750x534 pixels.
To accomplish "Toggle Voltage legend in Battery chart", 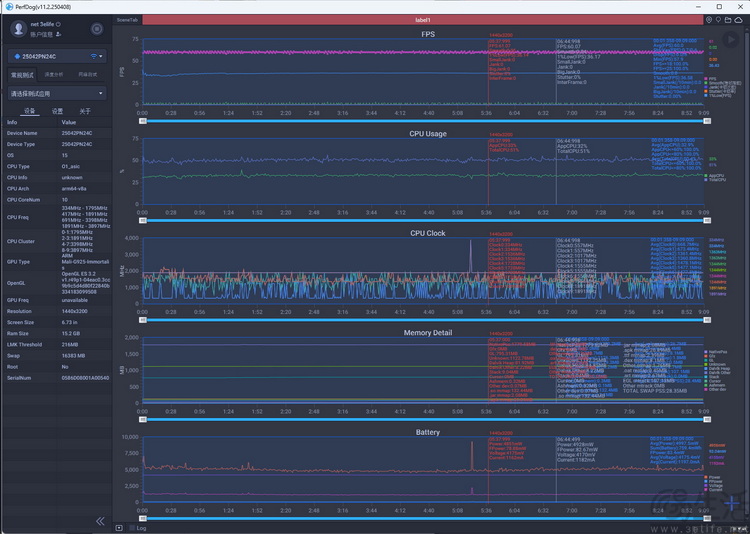I will coord(713,486).
